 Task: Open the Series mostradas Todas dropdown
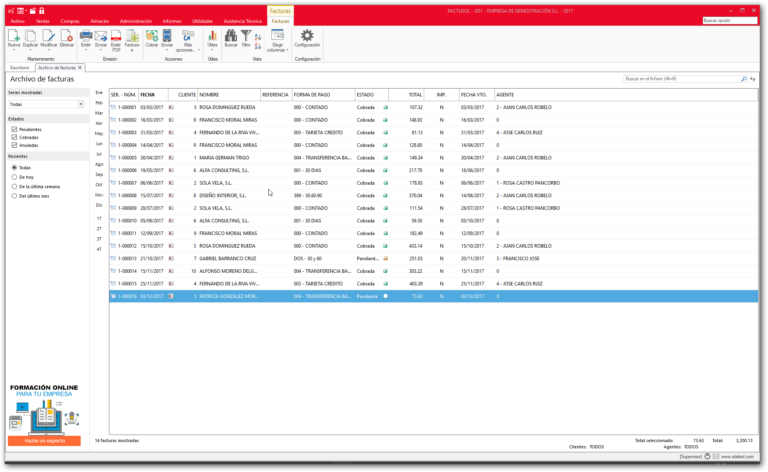coord(46,104)
